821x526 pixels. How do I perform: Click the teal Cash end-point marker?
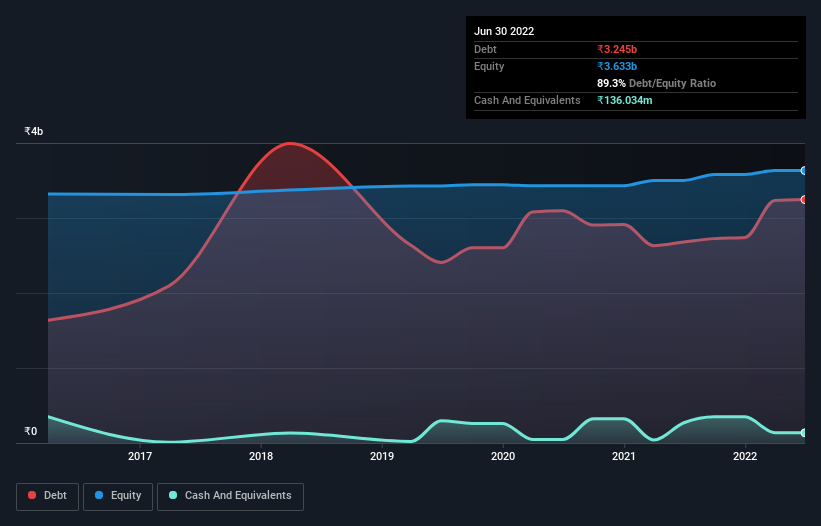pos(804,433)
